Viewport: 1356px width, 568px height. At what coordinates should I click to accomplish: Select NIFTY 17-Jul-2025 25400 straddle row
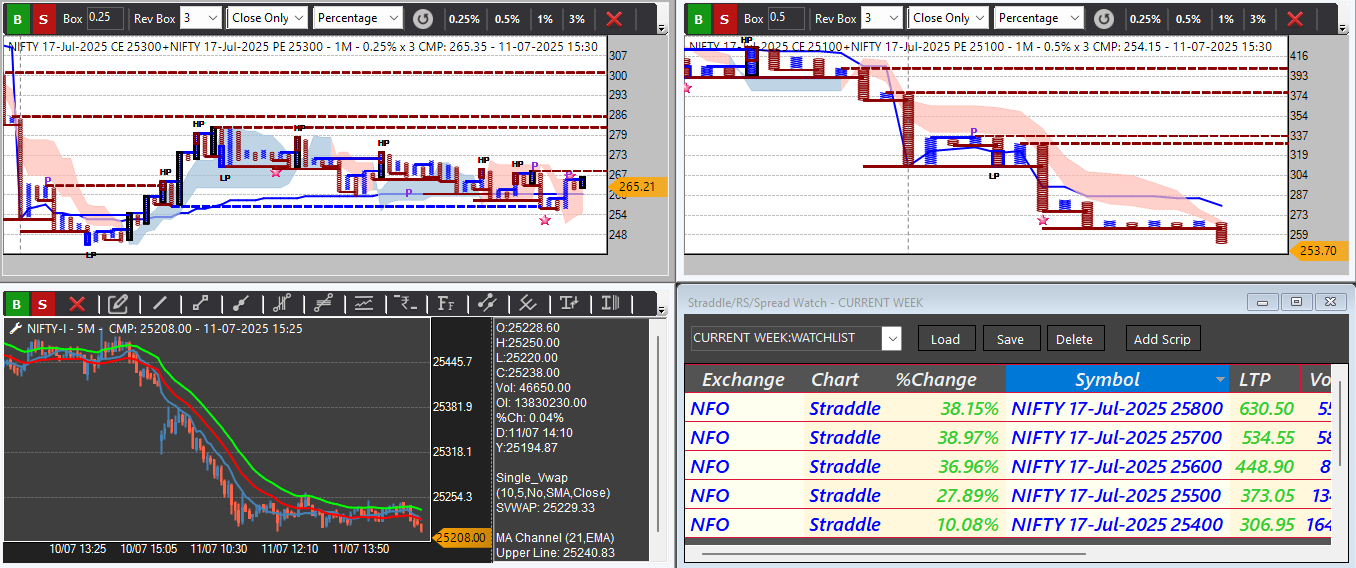click(x=1009, y=524)
